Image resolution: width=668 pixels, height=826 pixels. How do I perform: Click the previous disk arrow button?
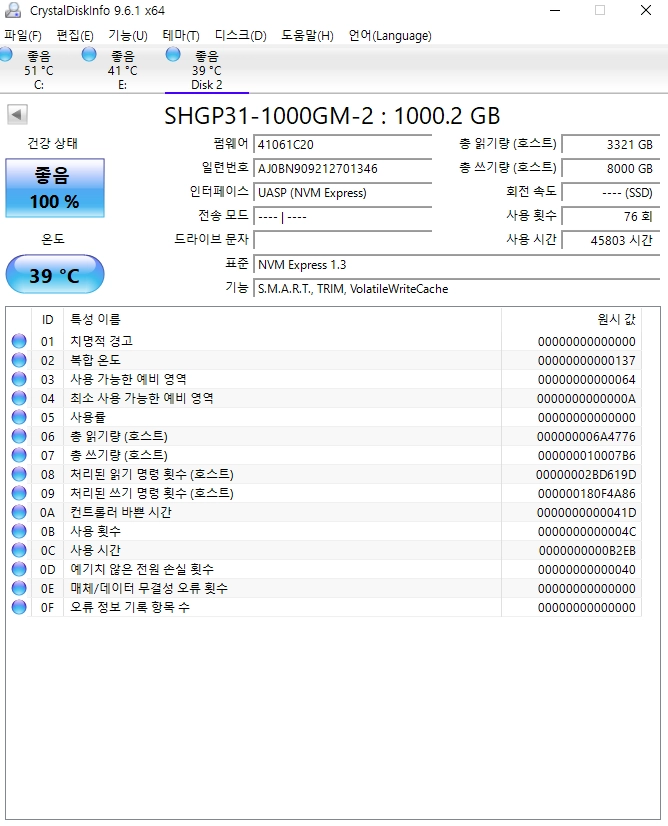[17, 114]
